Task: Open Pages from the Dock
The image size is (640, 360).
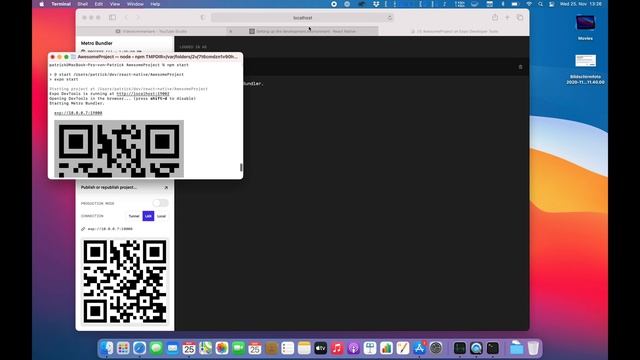Action: tap(403, 348)
